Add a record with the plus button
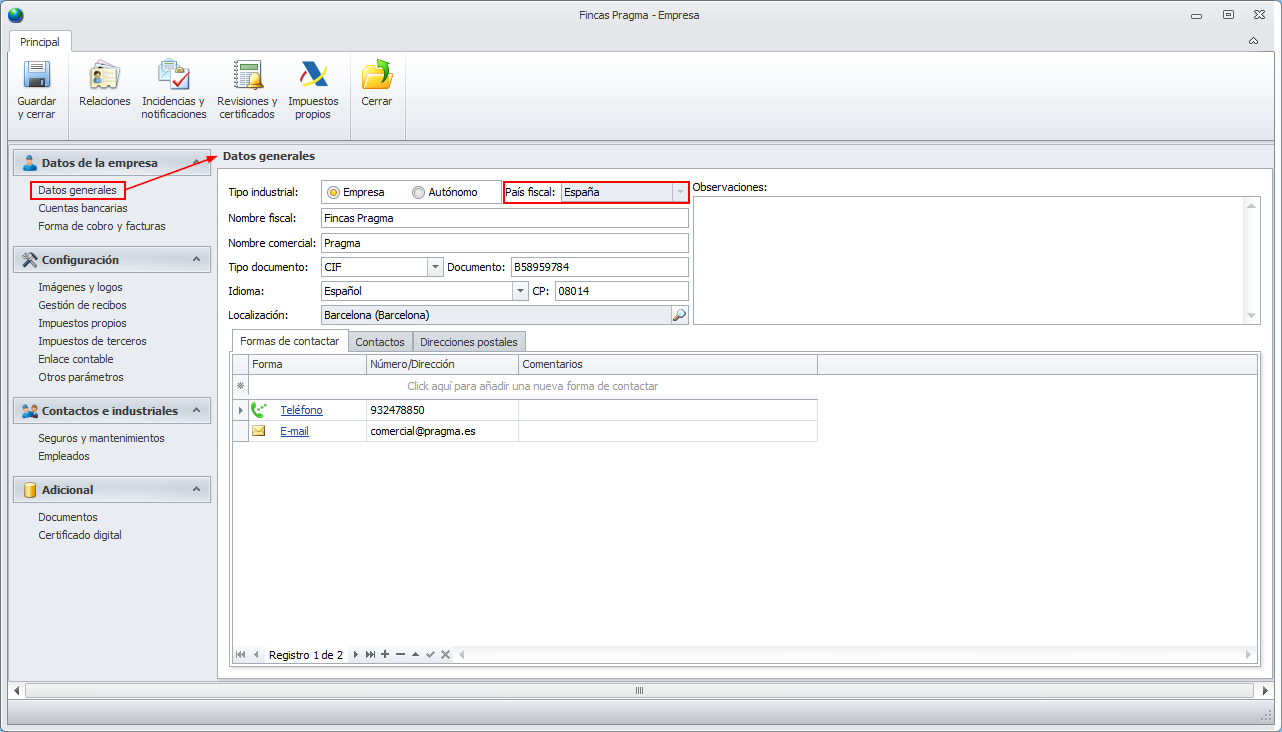The height and width of the screenshot is (732, 1282). [385, 655]
